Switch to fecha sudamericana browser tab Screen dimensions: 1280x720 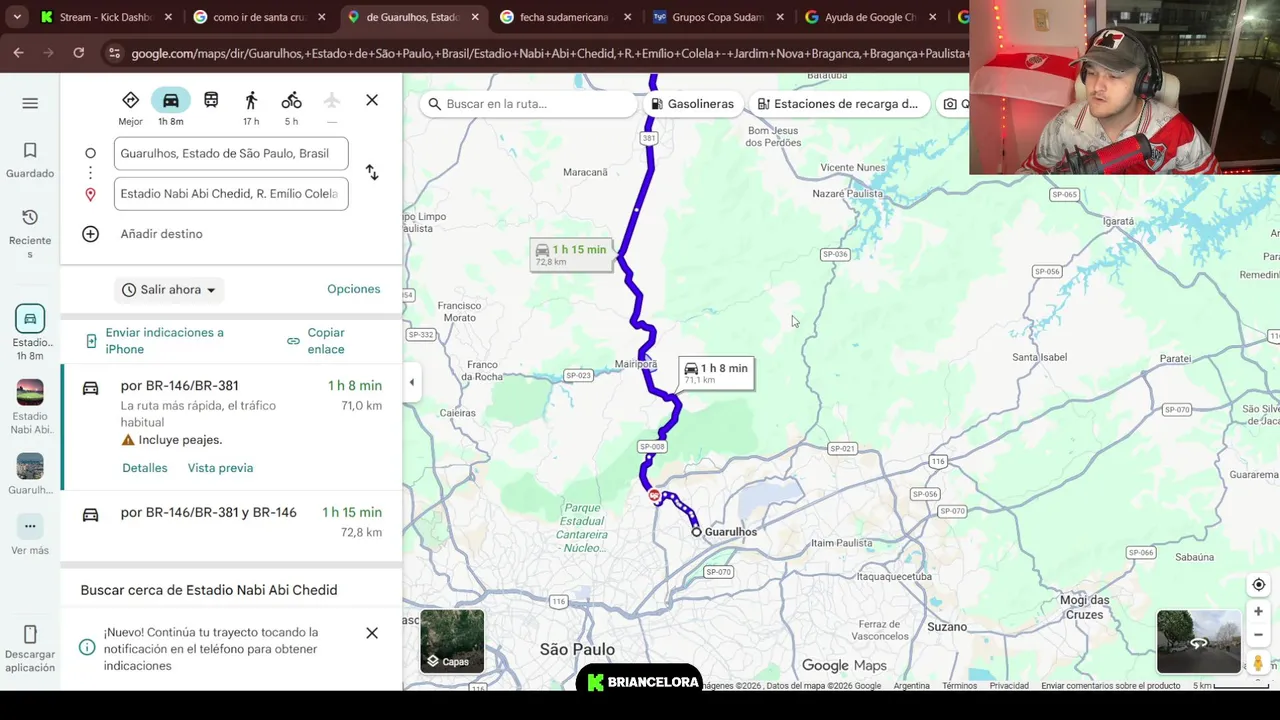(565, 17)
